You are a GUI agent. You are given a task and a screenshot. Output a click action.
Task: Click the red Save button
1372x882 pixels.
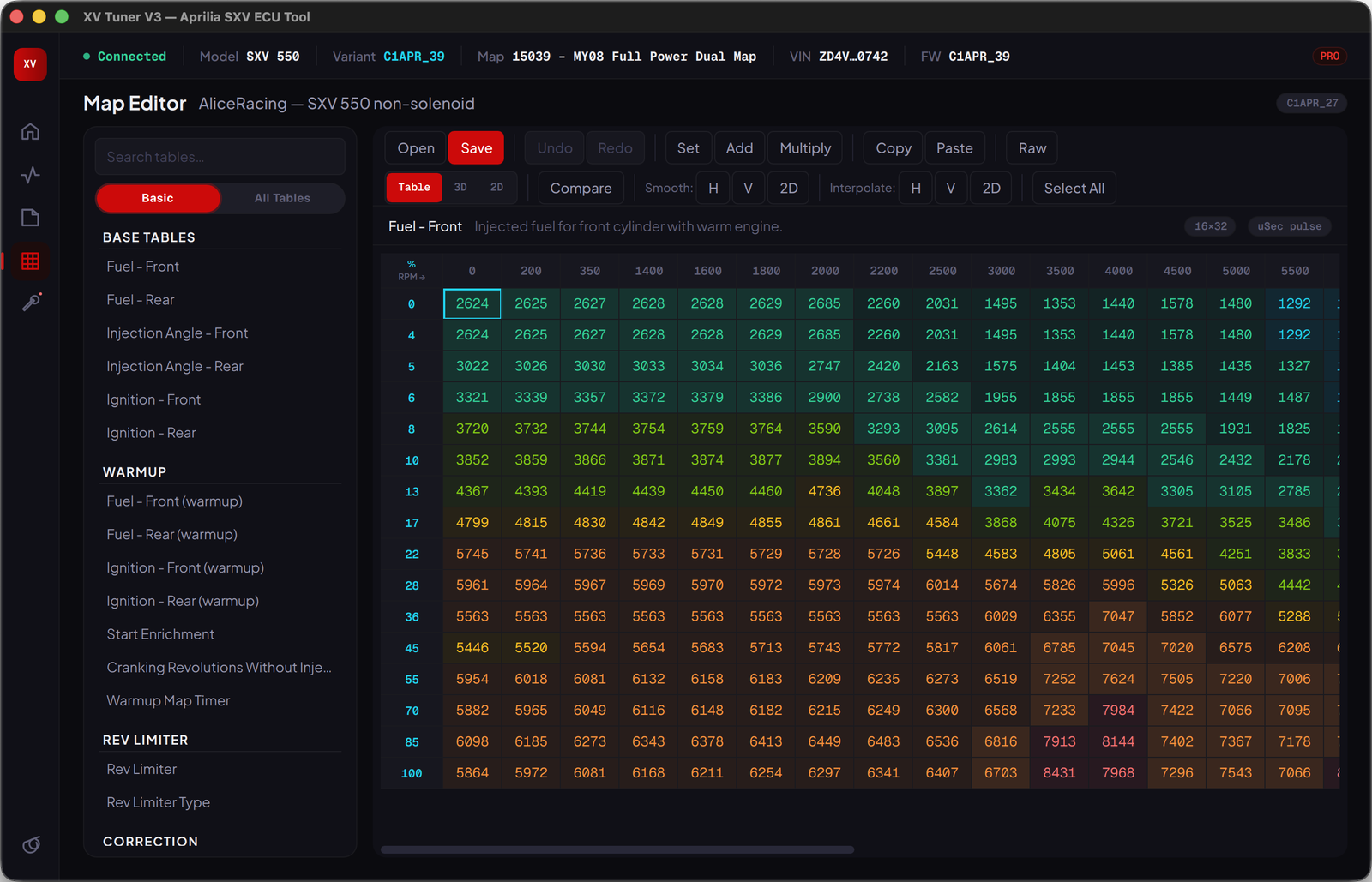pyautogui.click(x=477, y=148)
